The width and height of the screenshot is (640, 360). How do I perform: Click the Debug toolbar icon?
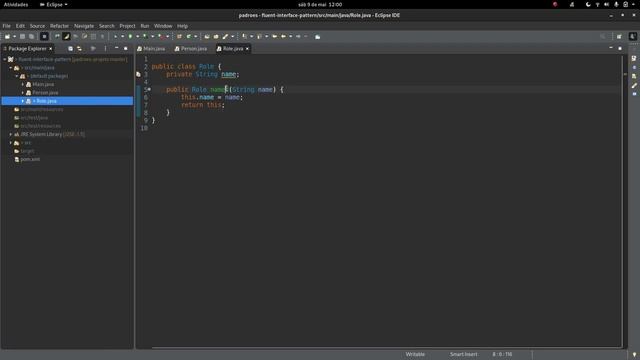116,37
